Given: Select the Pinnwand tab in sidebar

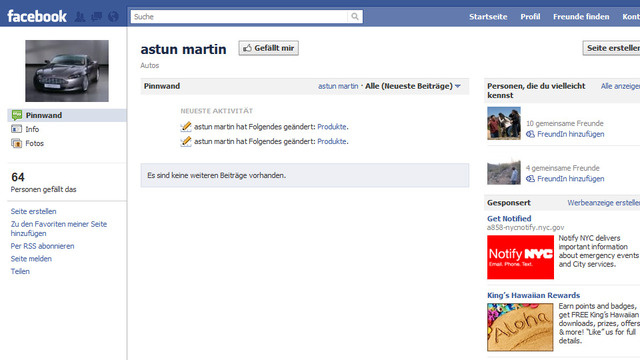Looking at the screenshot, I should (67, 115).
